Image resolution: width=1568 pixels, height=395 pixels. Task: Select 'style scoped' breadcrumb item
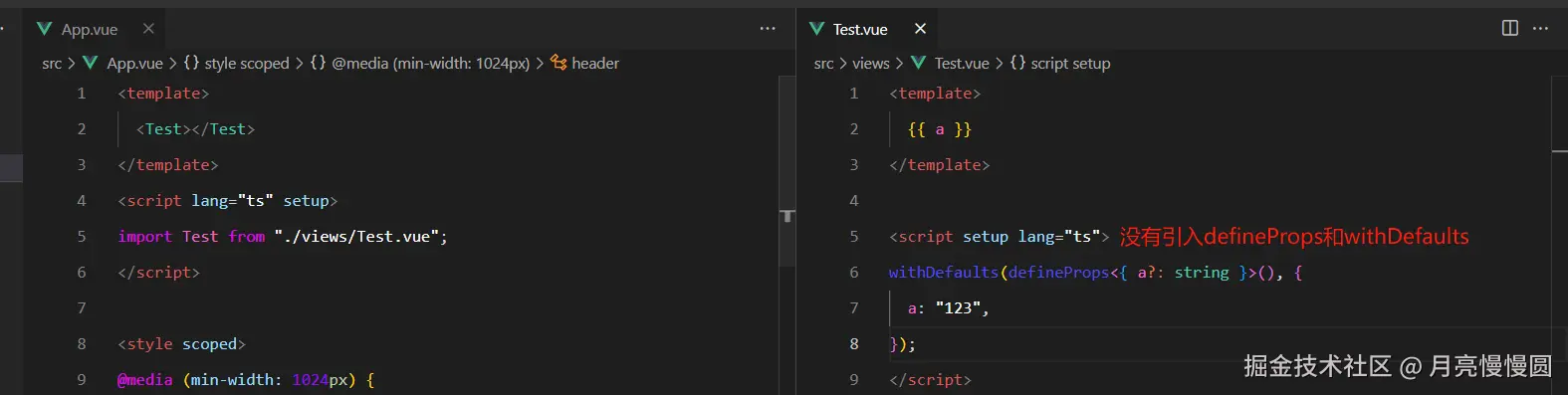point(247,64)
